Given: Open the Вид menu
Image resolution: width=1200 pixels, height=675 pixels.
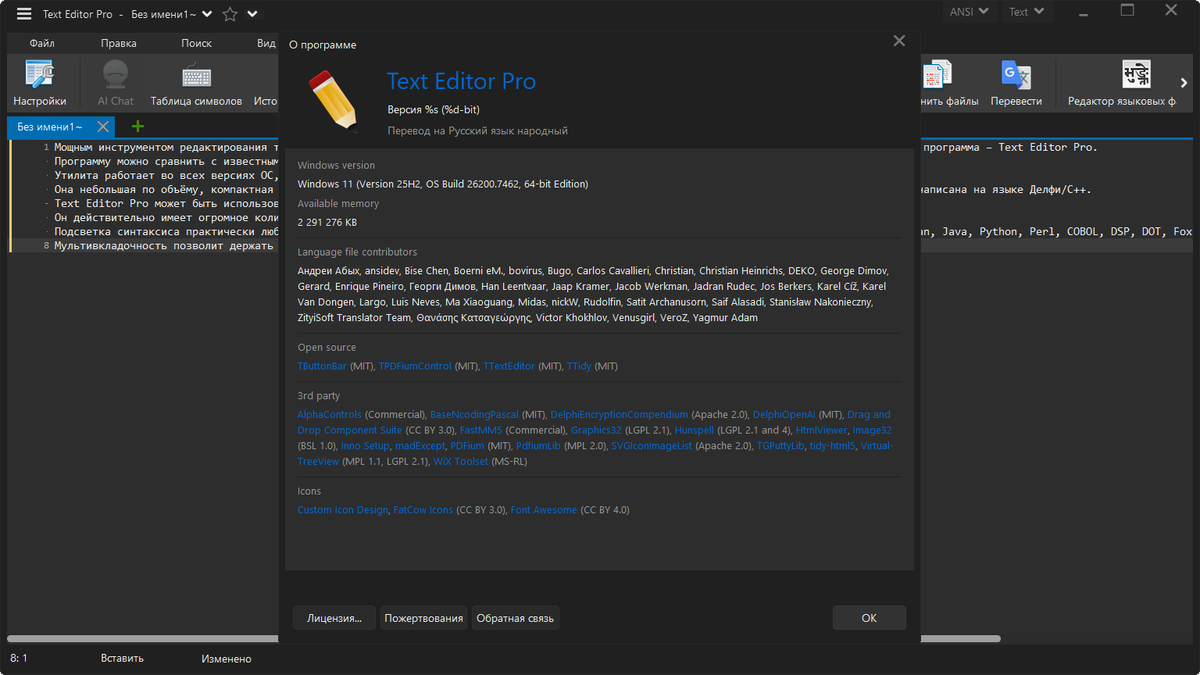Looking at the screenshot, I should [266, 43].
